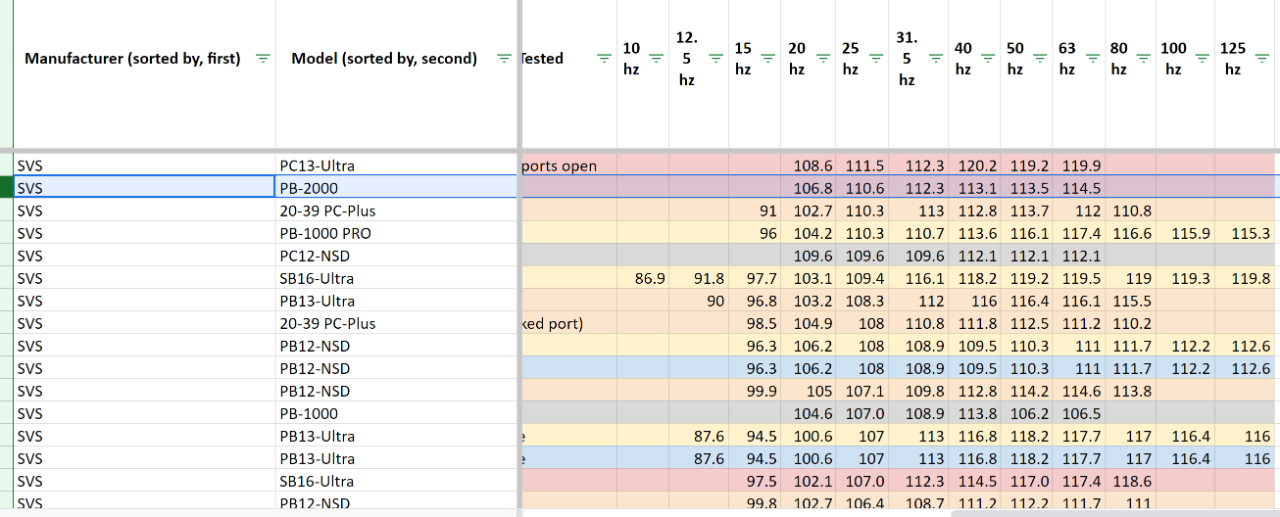Select the 104.6 value in PB-1000 row
Image resolution: width=1280 pixels, height=517 pixels.
(x=809, y=413)
